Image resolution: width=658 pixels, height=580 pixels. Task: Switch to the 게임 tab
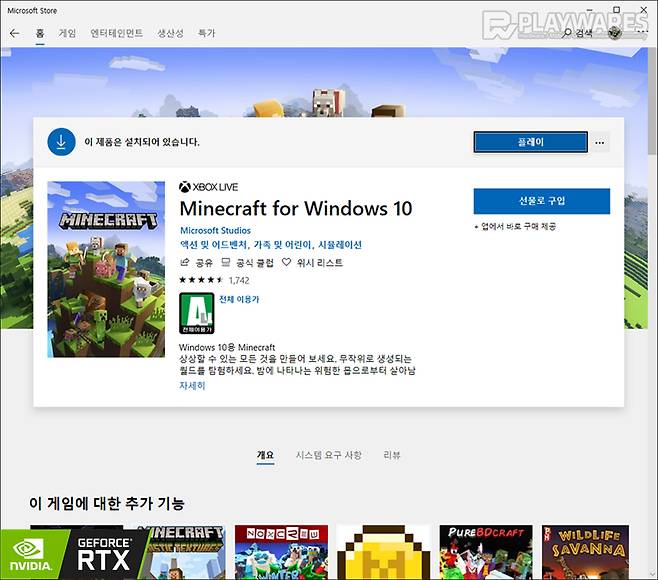[67, 33]
